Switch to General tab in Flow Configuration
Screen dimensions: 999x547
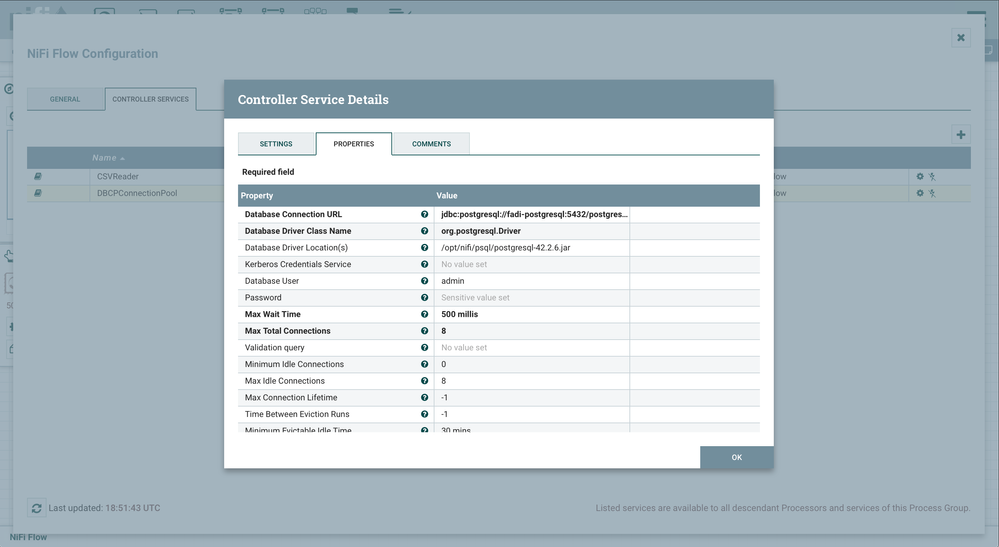(x=65, y=99)
